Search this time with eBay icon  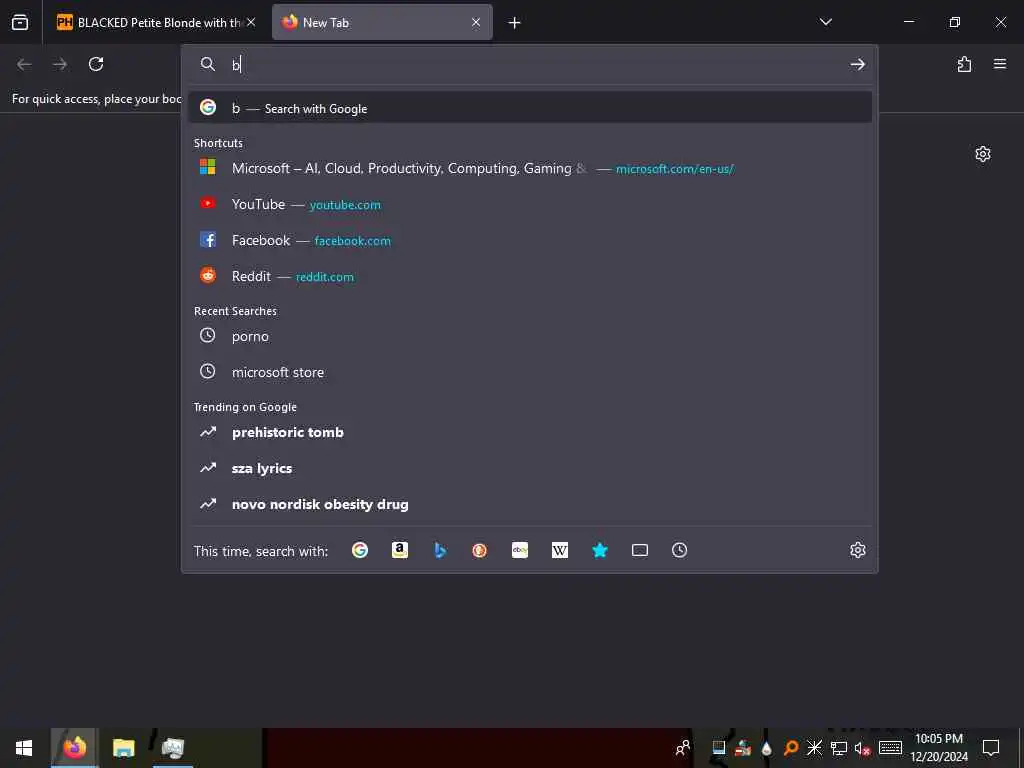pos(520,551)
